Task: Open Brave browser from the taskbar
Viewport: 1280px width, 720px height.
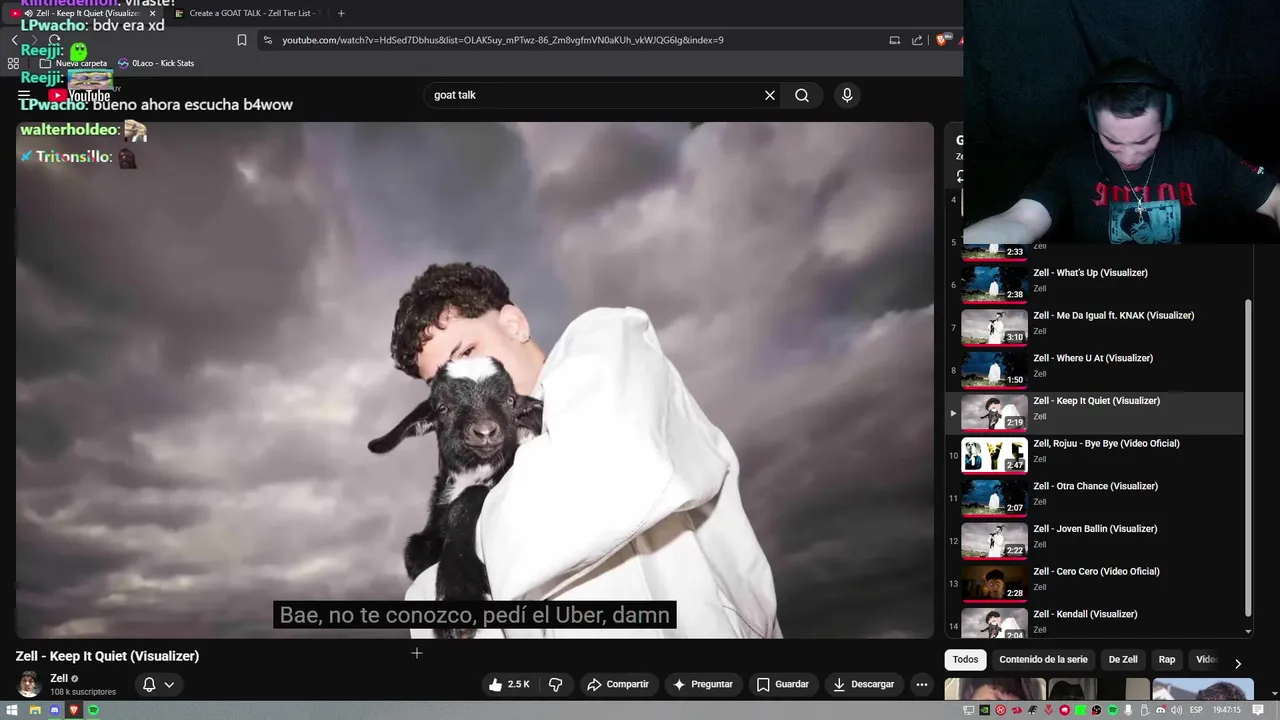Action: pyautogui.click(x=74, y=710)
